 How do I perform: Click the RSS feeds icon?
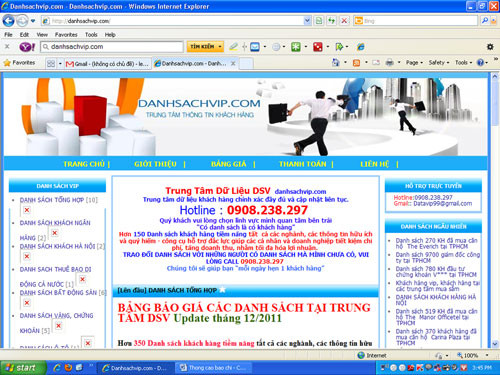pos(356,63)
